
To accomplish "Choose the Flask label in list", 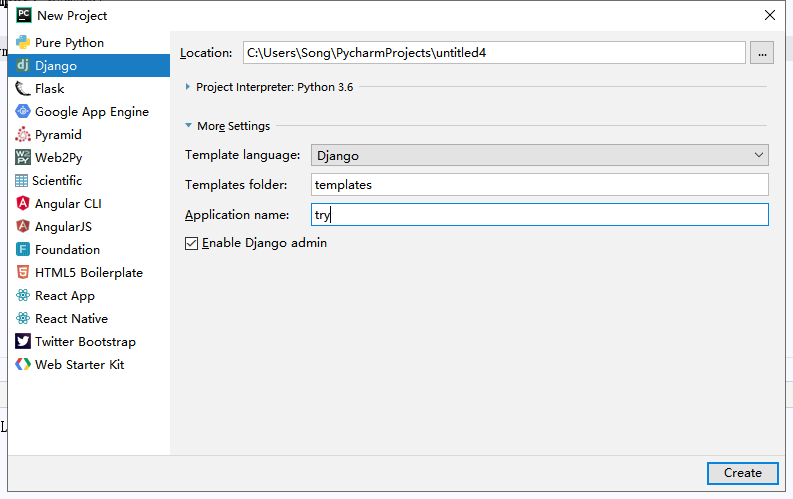I will (x=50, y=88).
